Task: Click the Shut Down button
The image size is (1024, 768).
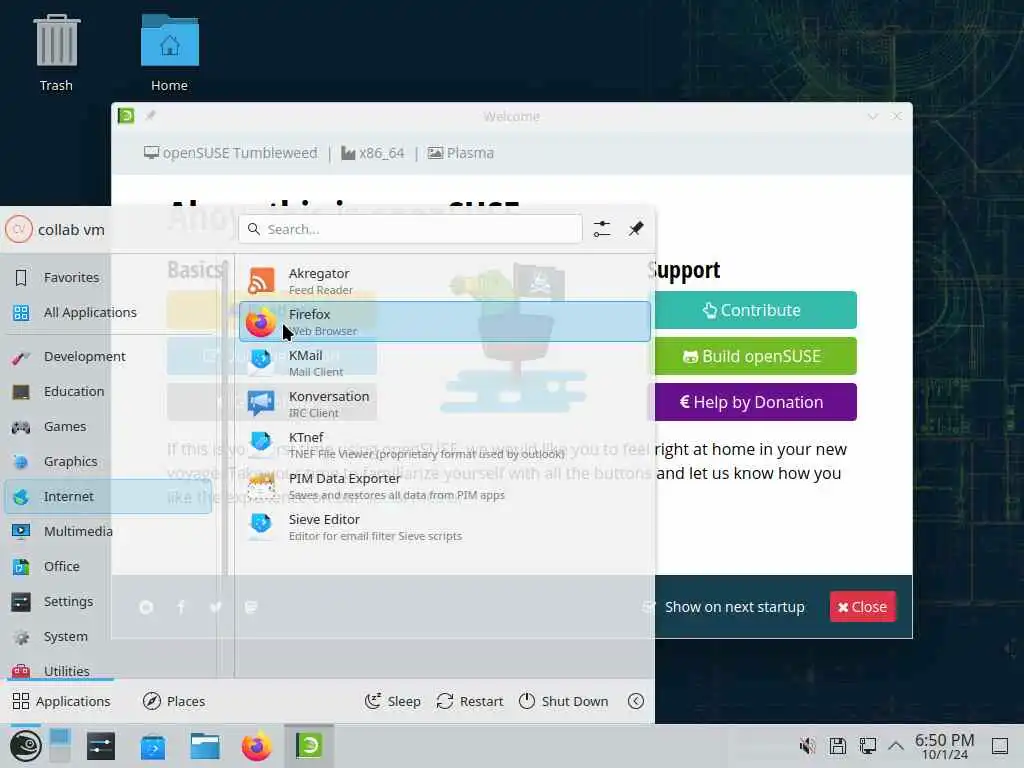Action: [563, 701]
